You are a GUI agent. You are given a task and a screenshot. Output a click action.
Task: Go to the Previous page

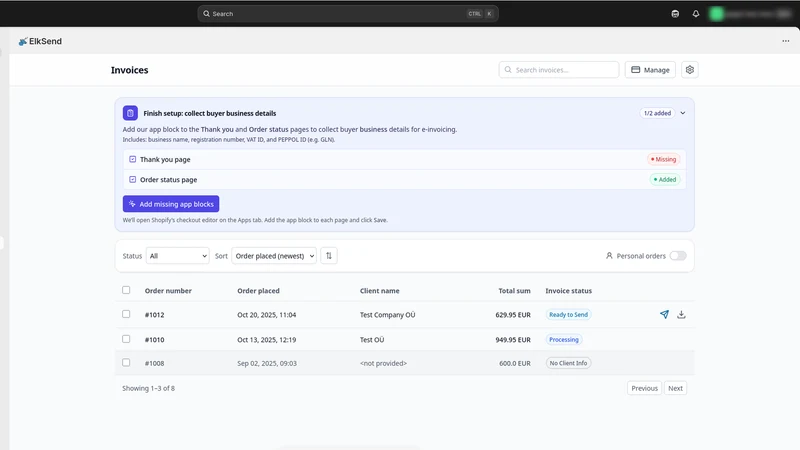644,388
